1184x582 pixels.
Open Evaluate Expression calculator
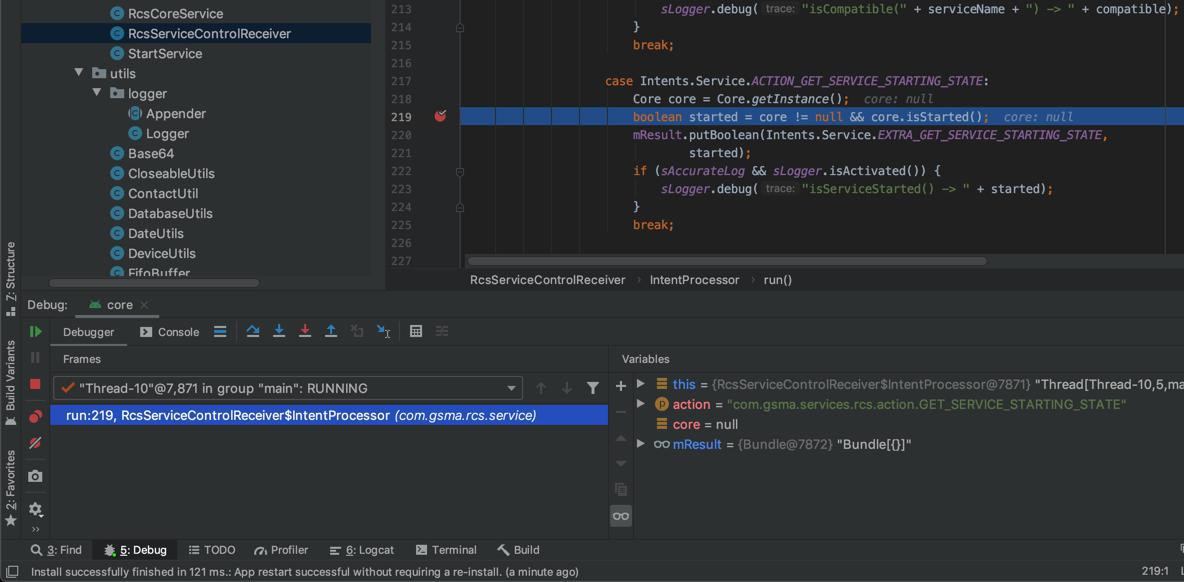(x=415, y=331)
